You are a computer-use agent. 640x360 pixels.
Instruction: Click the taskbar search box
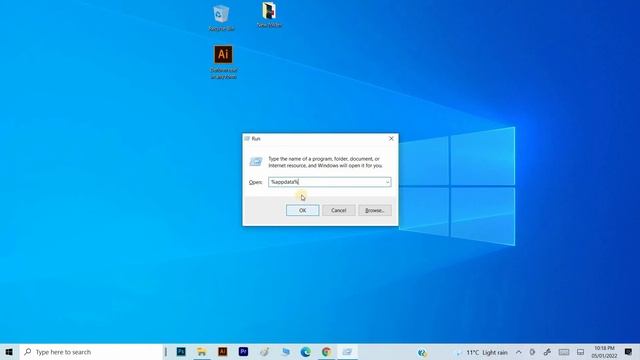pyautogui.click(x=91, y=352)
